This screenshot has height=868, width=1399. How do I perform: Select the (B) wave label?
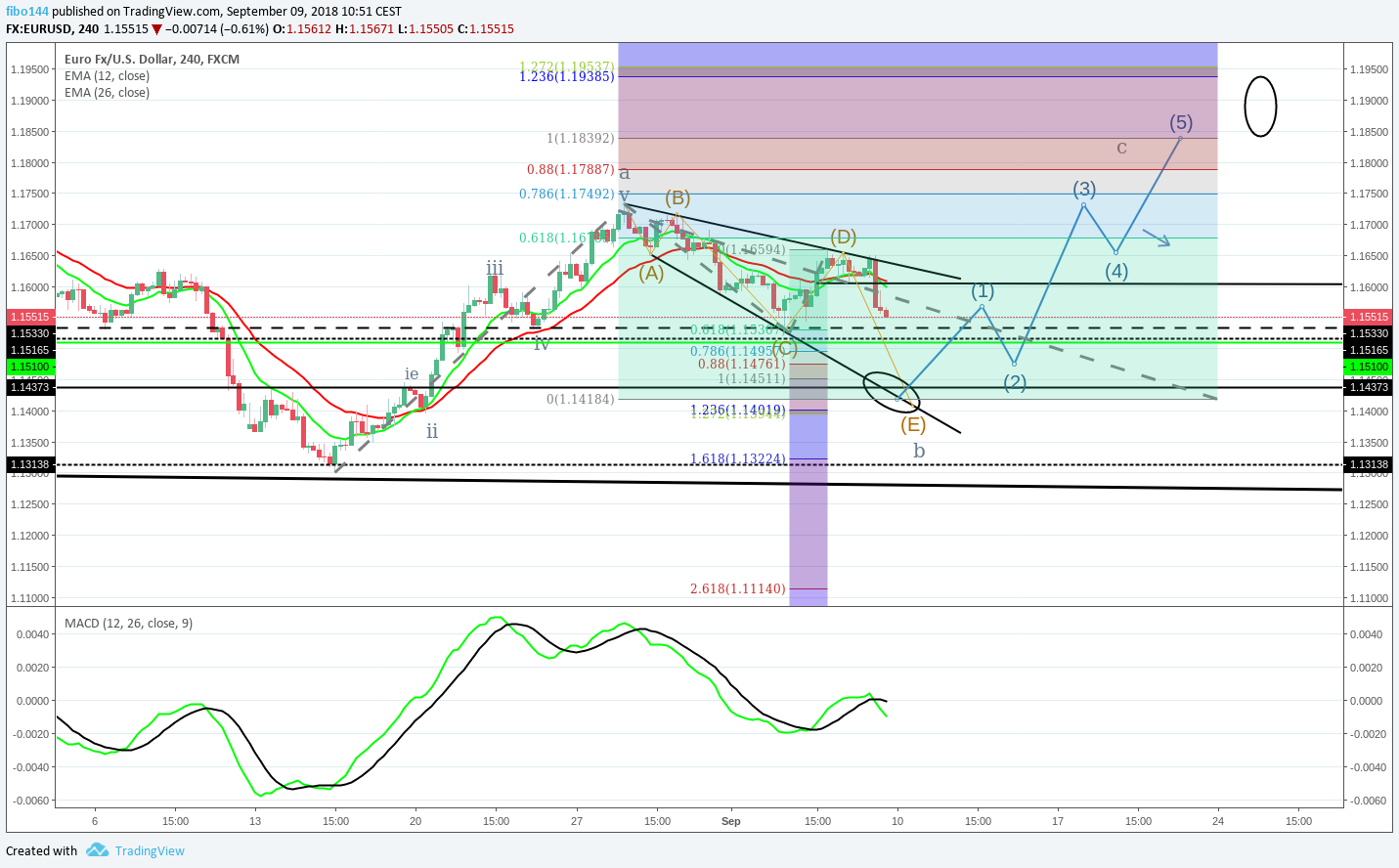pos(678,197)
